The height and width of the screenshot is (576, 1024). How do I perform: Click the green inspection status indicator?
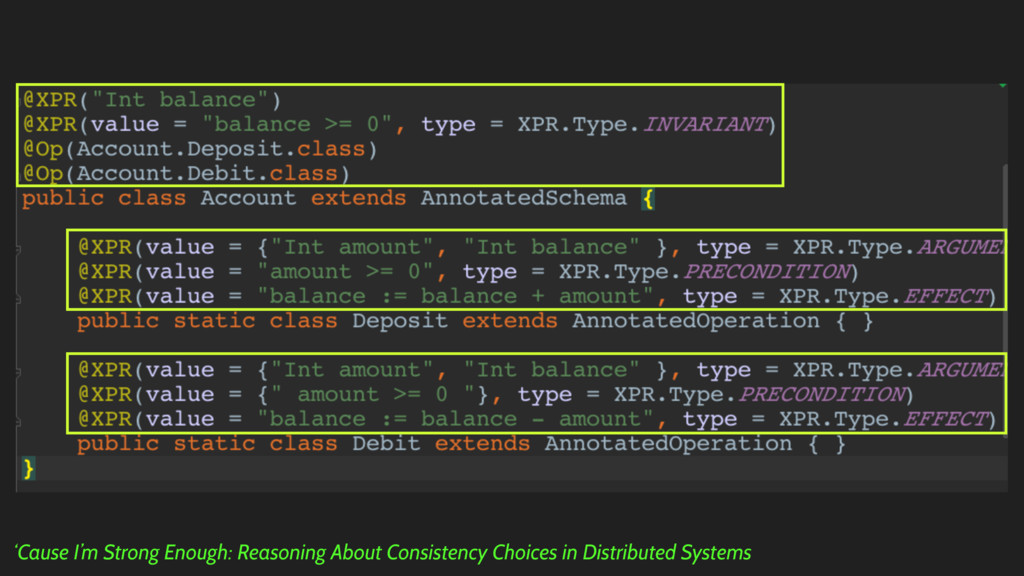[1002, 87]
